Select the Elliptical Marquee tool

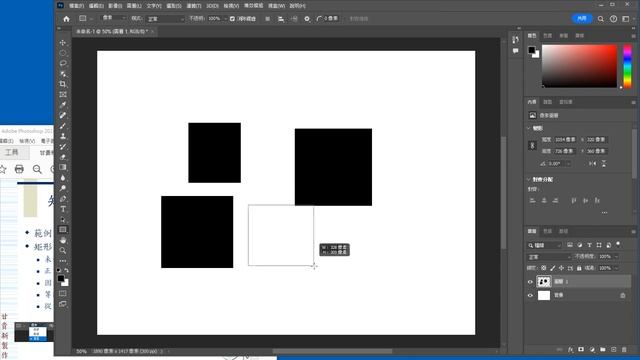pos(62,53)
